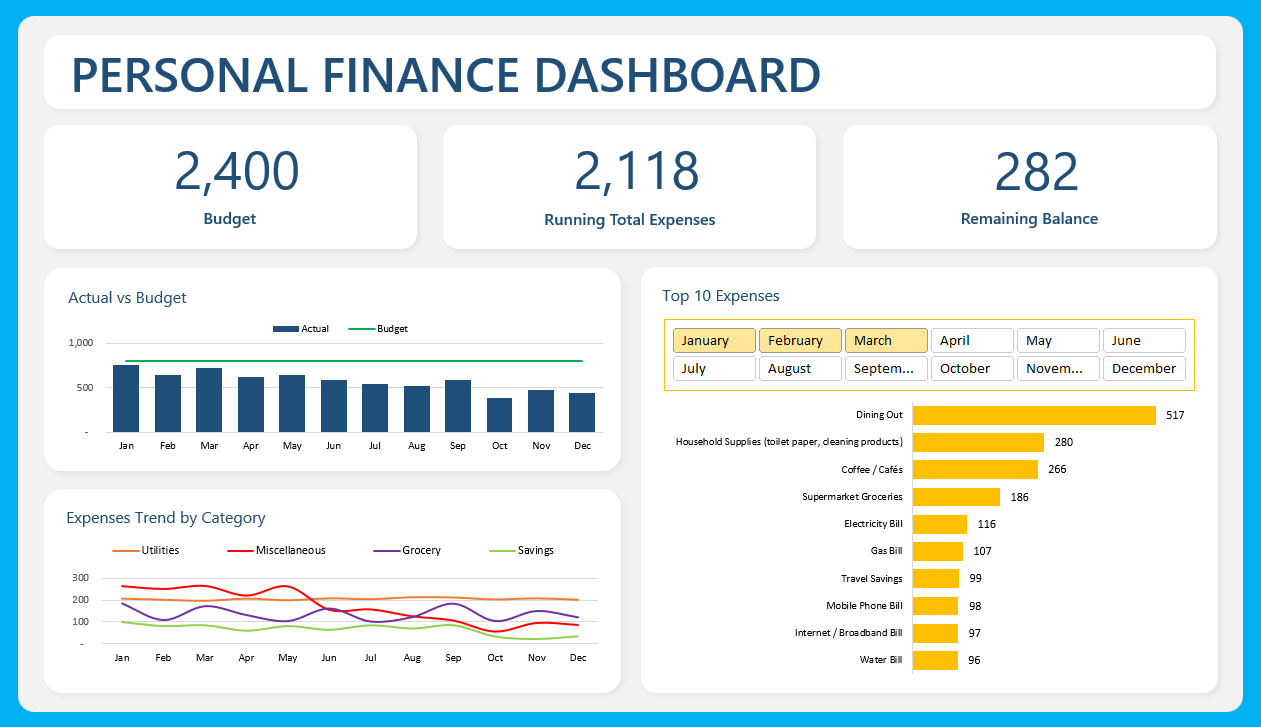Click the Actual legend entry
Viewport: 1261px width, 727px height.
301,329
